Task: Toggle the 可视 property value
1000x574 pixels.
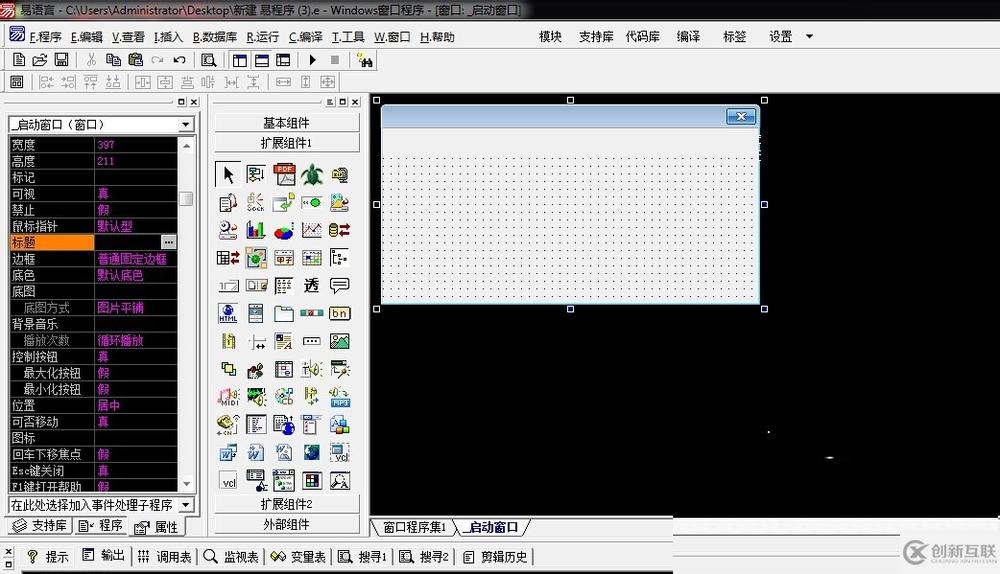Action: click(x=135, y=193)
